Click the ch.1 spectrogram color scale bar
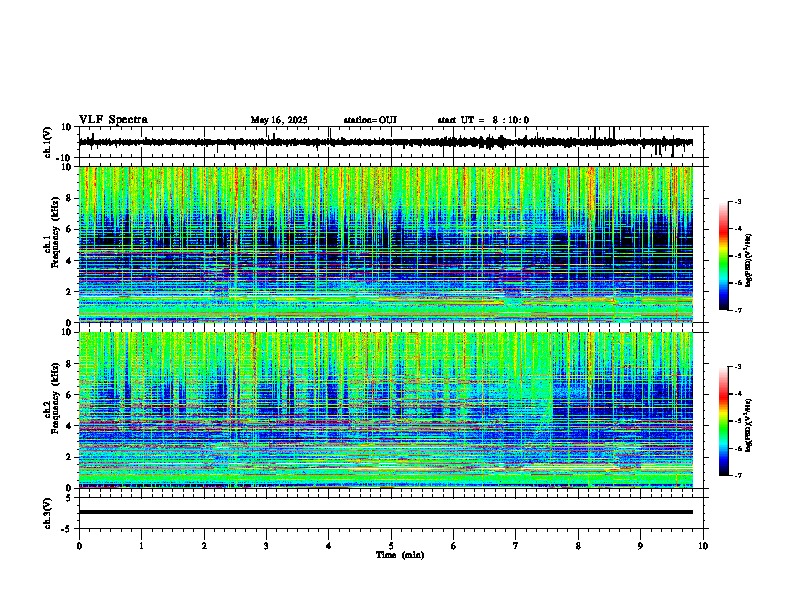Image resolution: width=792 pixels, height=612 pixels. (724, 256)
